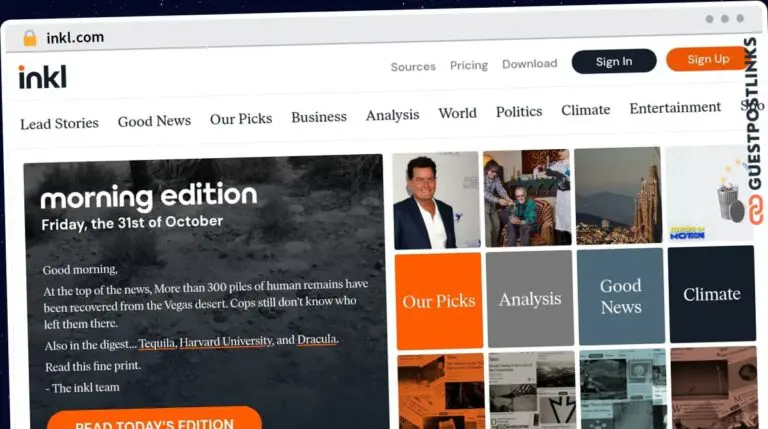Open the red-tinted newspaper collage thumbnail
Screen dimensions: 768x429
coord(715,387)
